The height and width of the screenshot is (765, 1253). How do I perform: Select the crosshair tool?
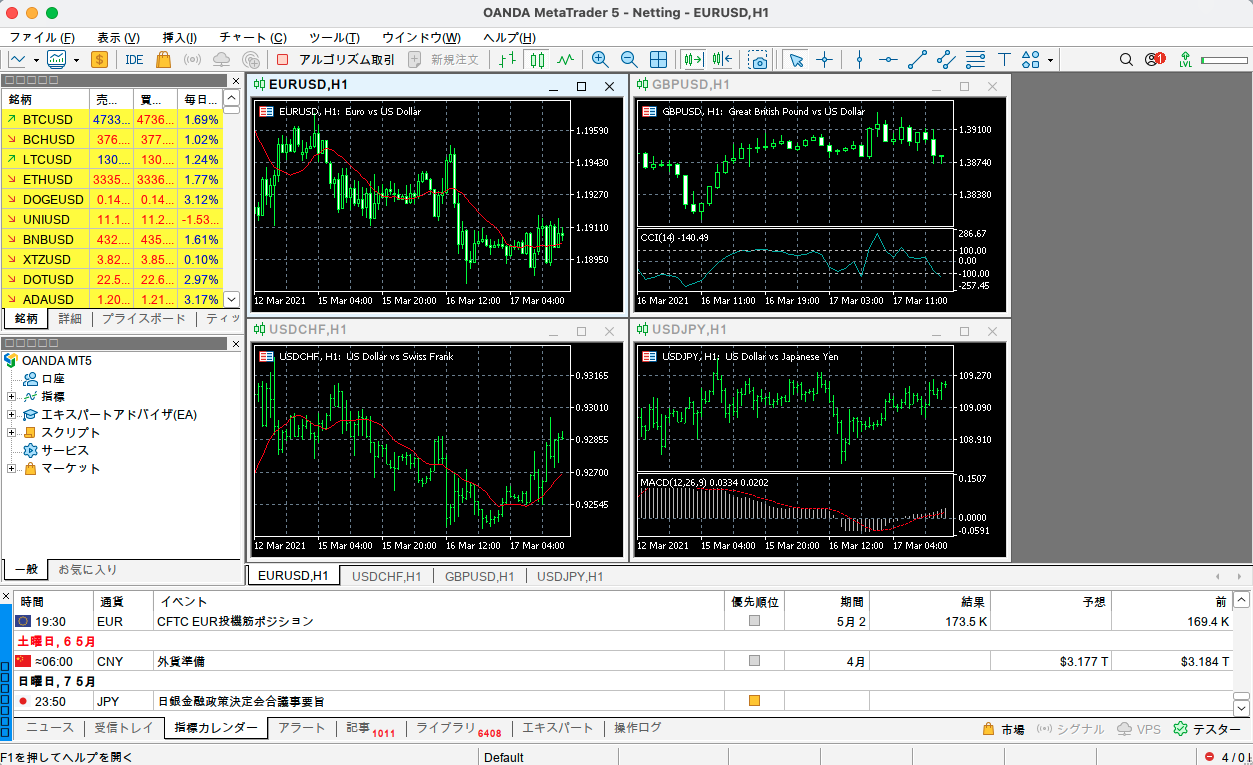pos(824,60)
